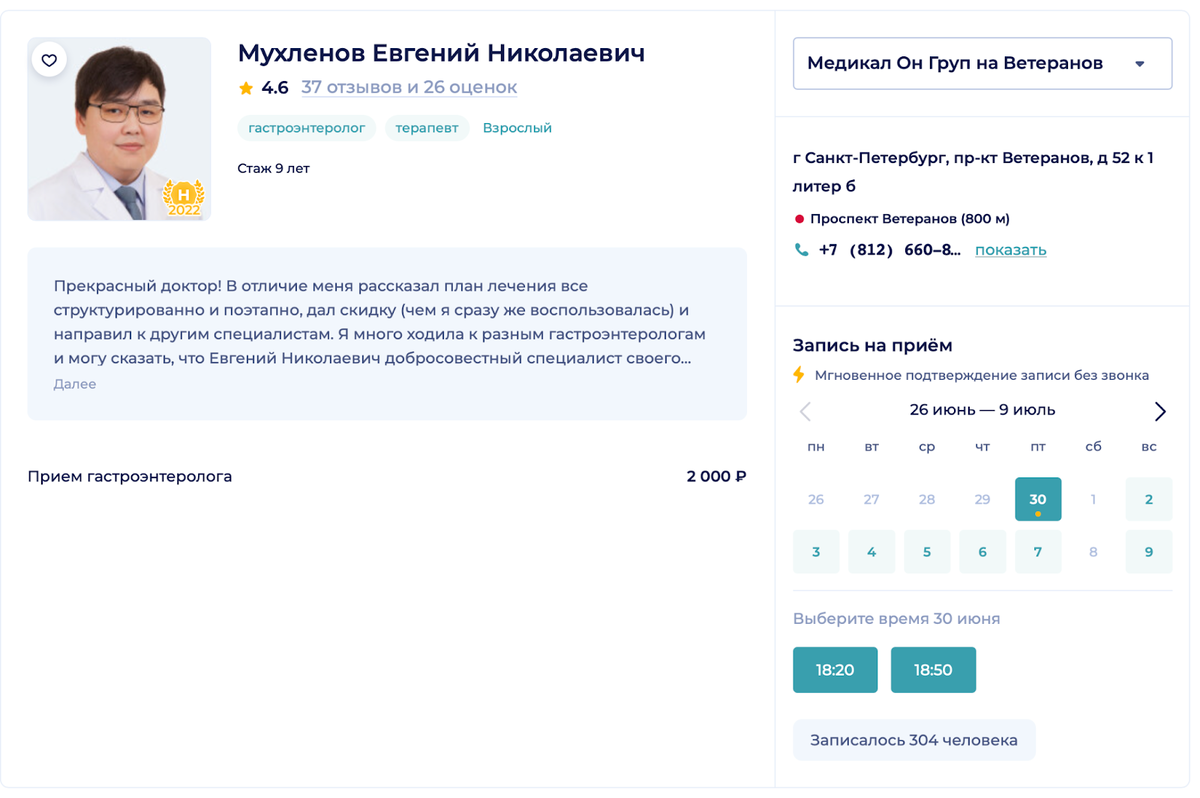Click the гастроэнтеролог specialty tag

click(x=307, y=128)
